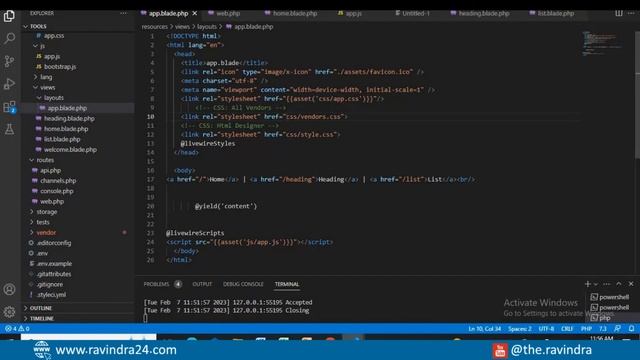Click the Spaces: 2 indentation status item
The image size is (640, 360).
click(x=520, y=329)
